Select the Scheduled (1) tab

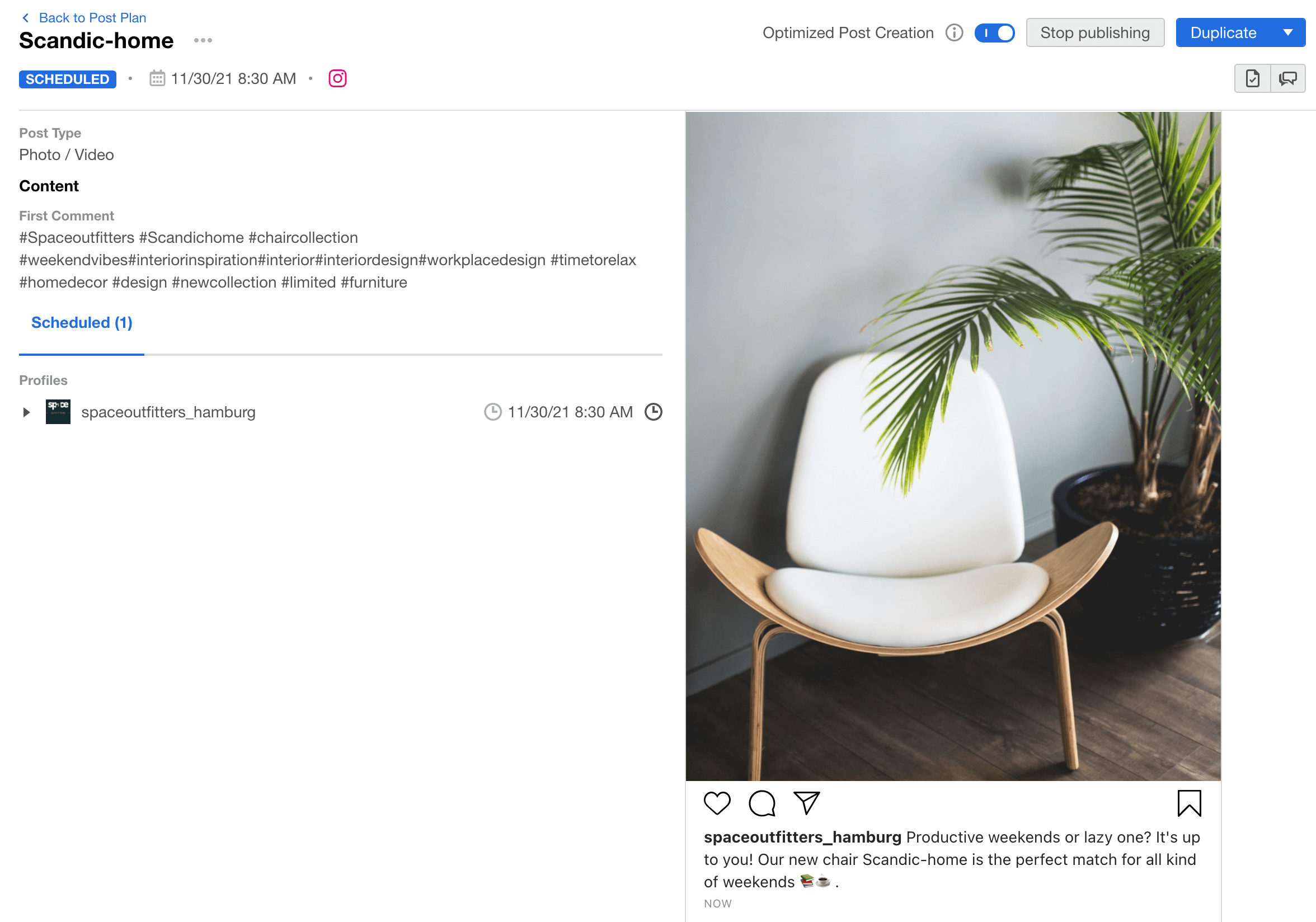tap(81, 323)
